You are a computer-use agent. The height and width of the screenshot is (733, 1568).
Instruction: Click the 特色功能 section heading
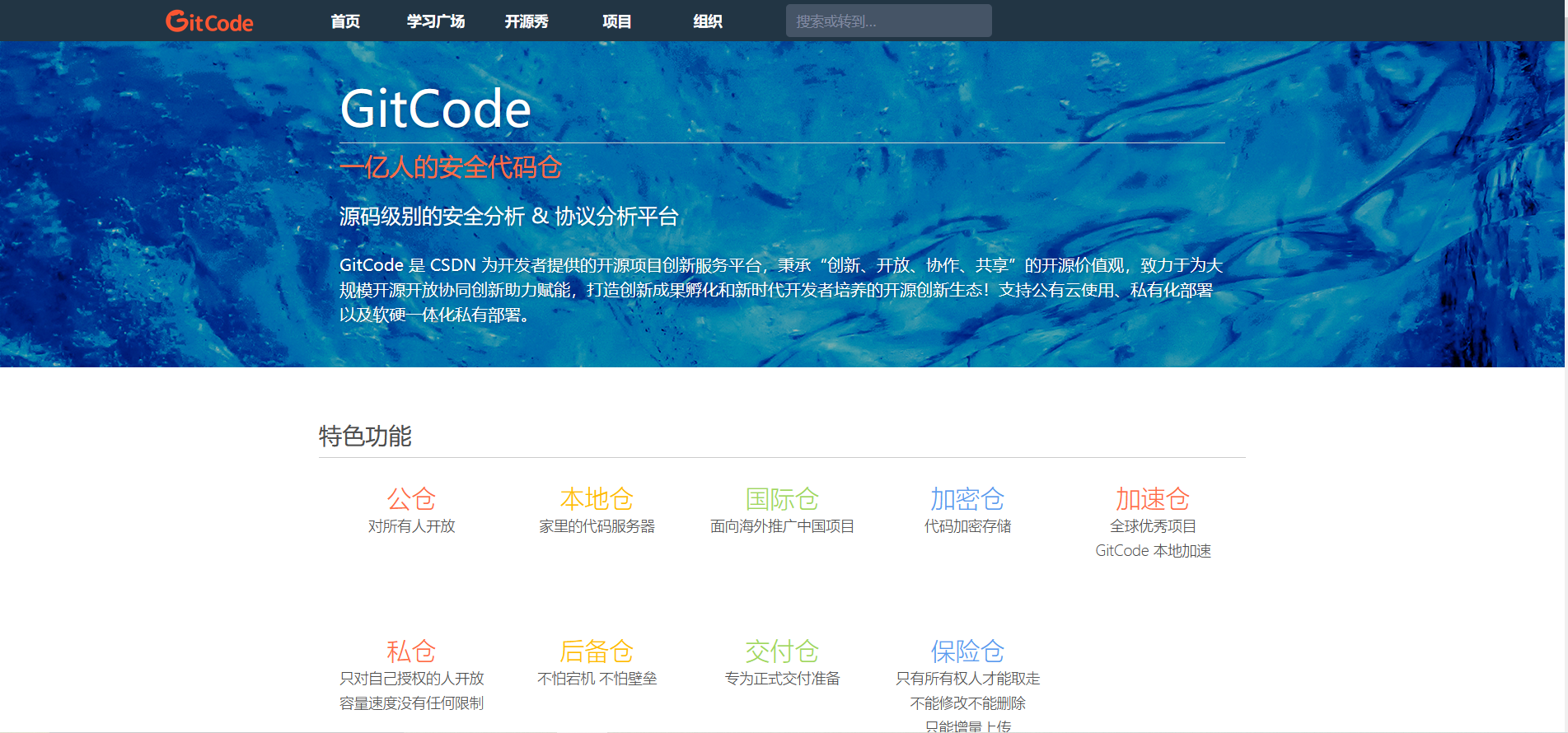365,437
